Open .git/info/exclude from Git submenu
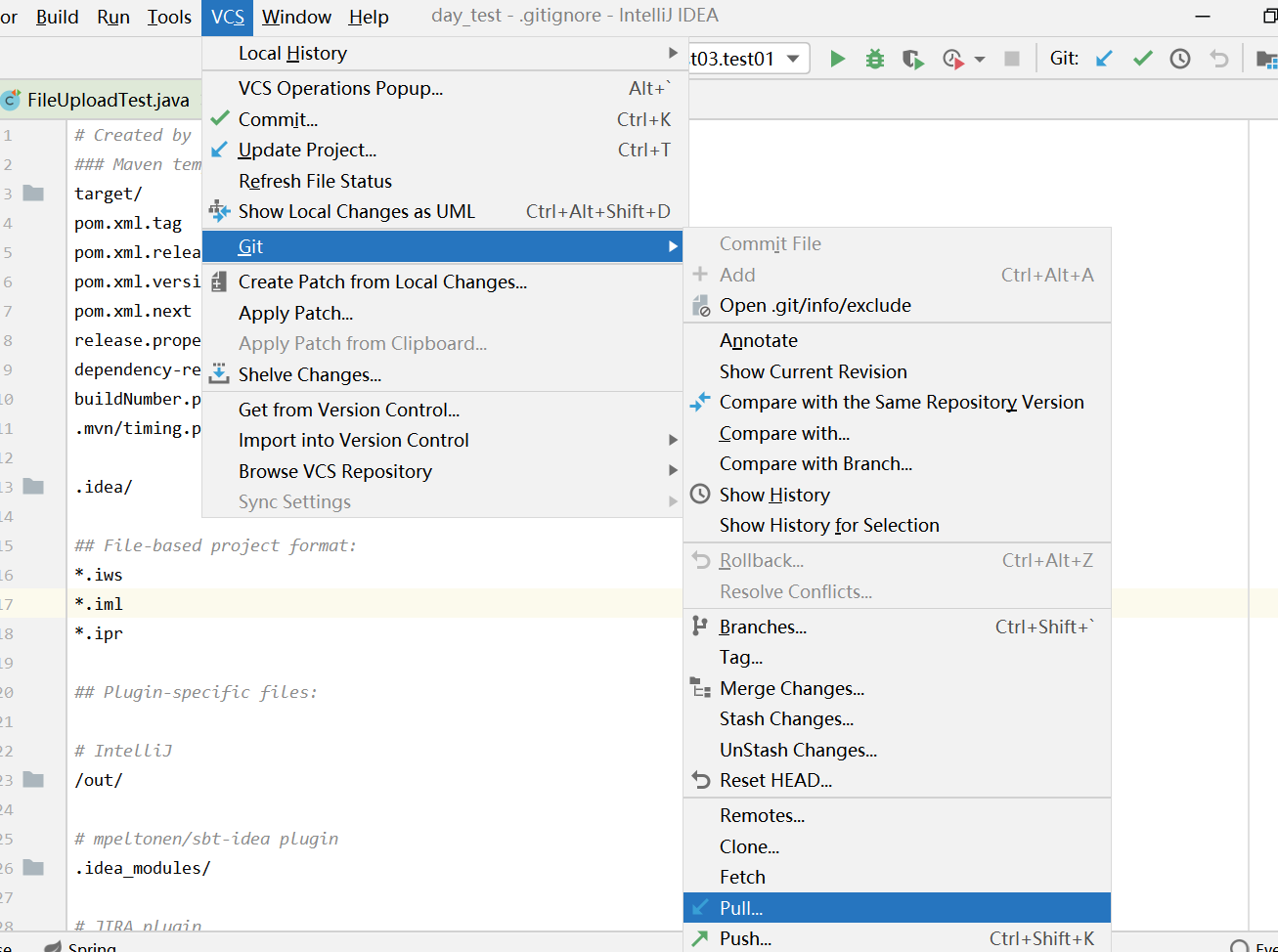Screen dimensions: 1278x952 [897, 305]
